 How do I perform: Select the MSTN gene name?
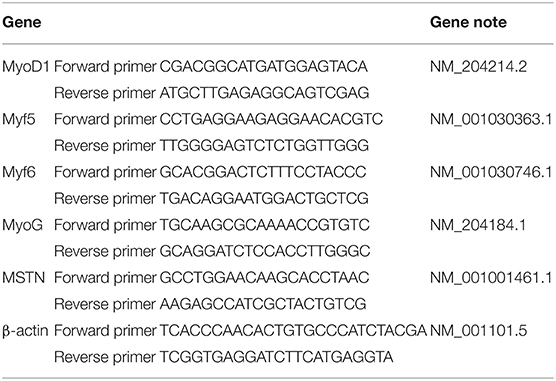[23, 278]
